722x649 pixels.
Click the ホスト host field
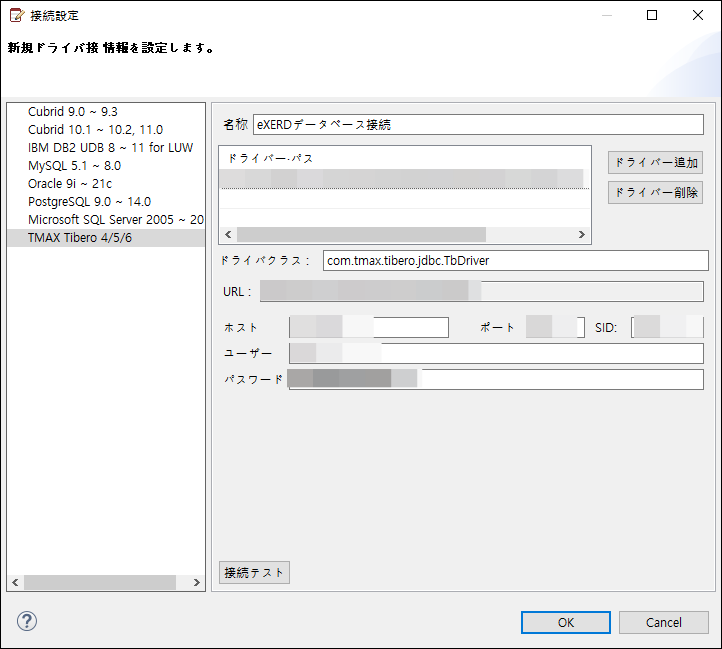coord(369,327)
